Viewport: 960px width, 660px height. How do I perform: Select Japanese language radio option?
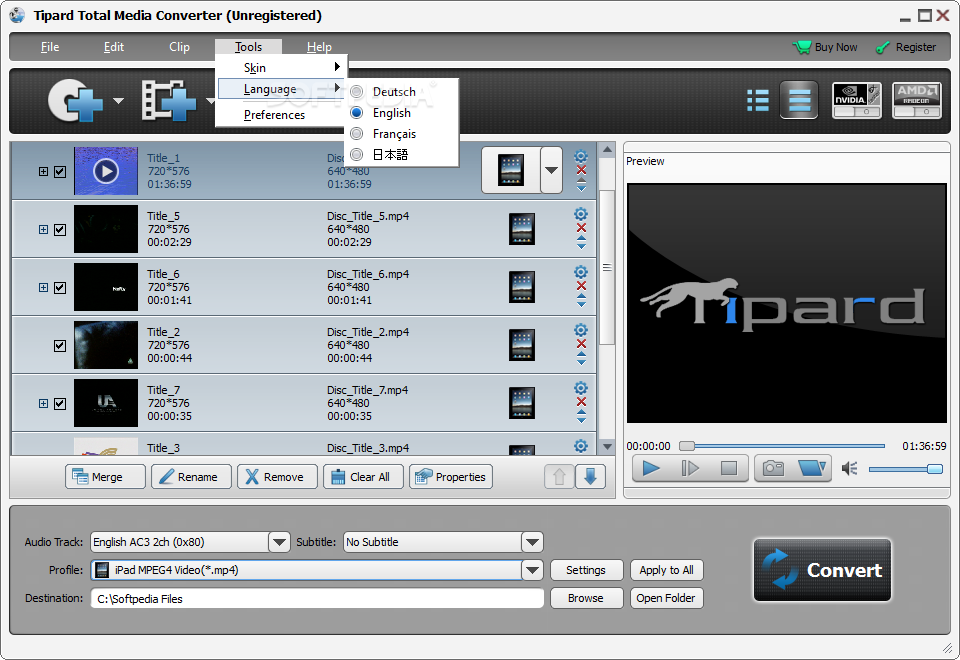(357, 154)
